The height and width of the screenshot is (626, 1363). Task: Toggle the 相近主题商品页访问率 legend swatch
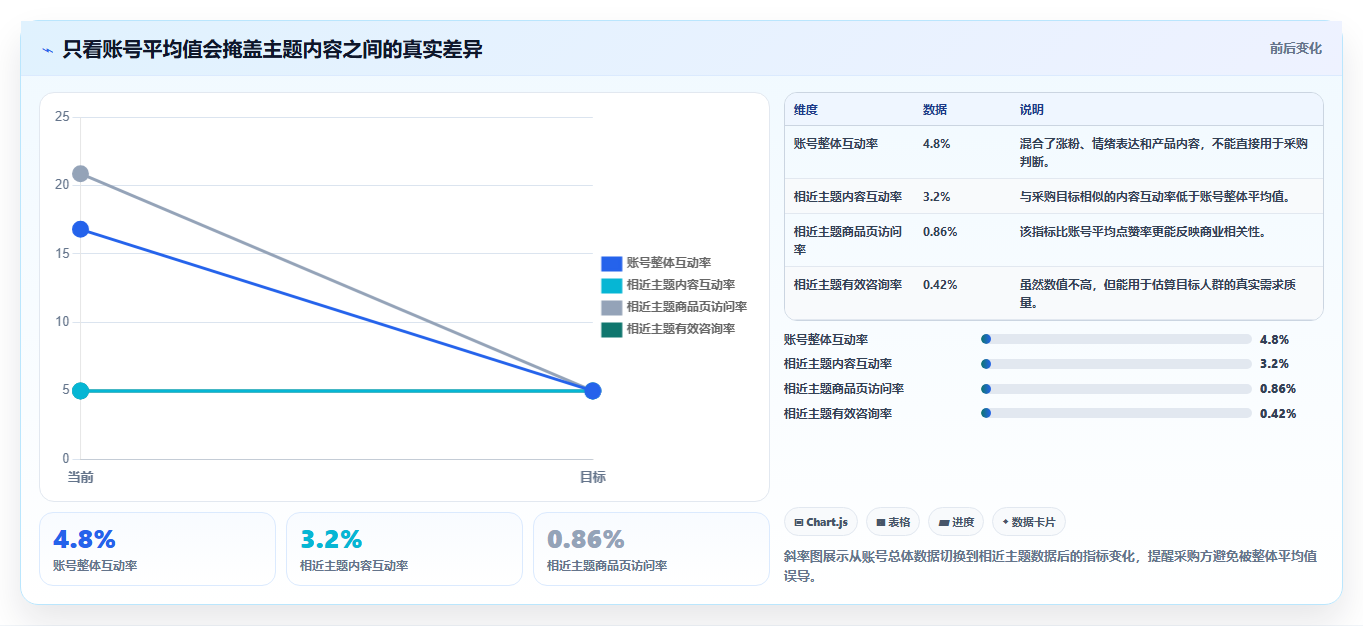[611, 307]
